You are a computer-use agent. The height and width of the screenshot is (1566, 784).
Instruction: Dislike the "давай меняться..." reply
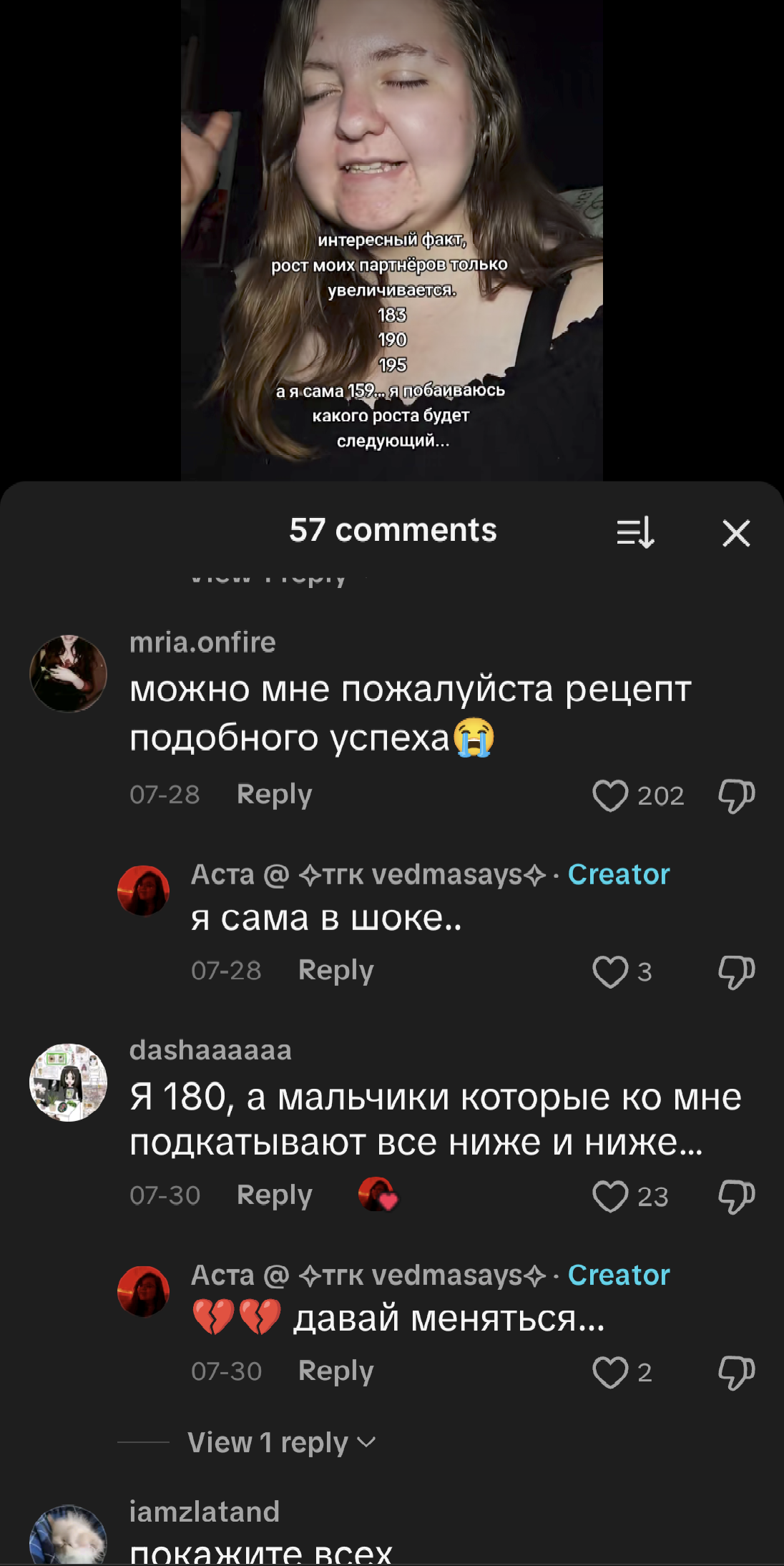(737, 1372)
